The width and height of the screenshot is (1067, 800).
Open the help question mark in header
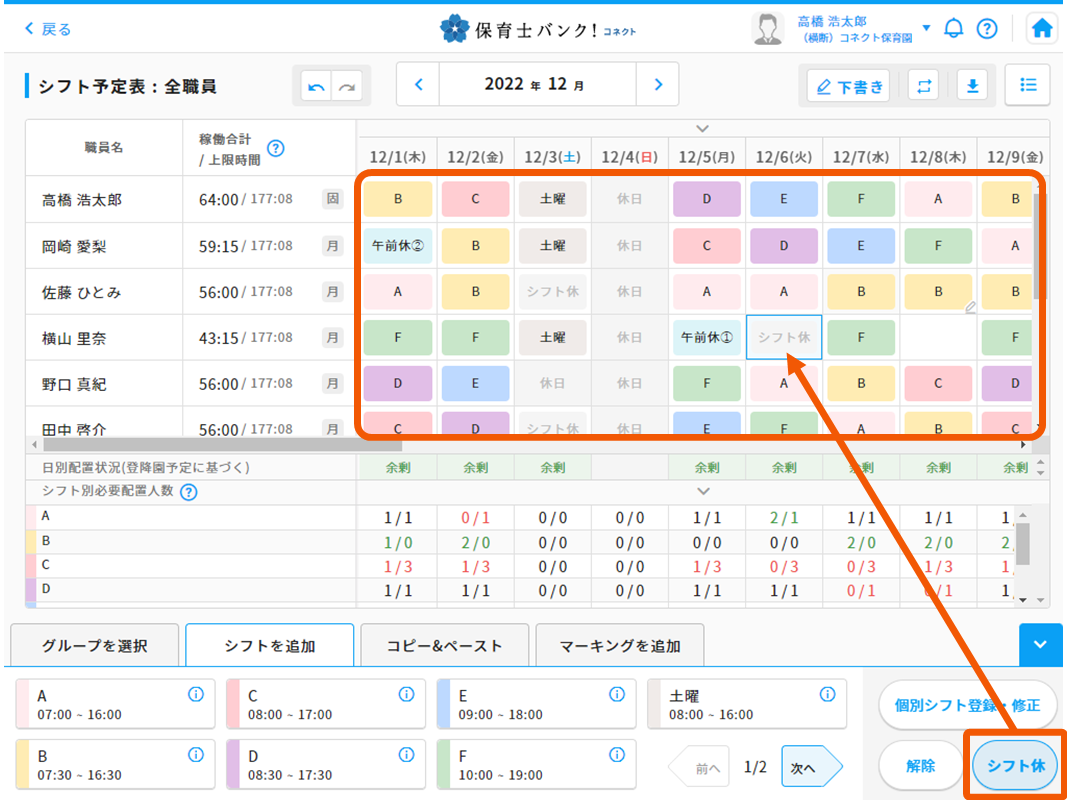(986, 28)
